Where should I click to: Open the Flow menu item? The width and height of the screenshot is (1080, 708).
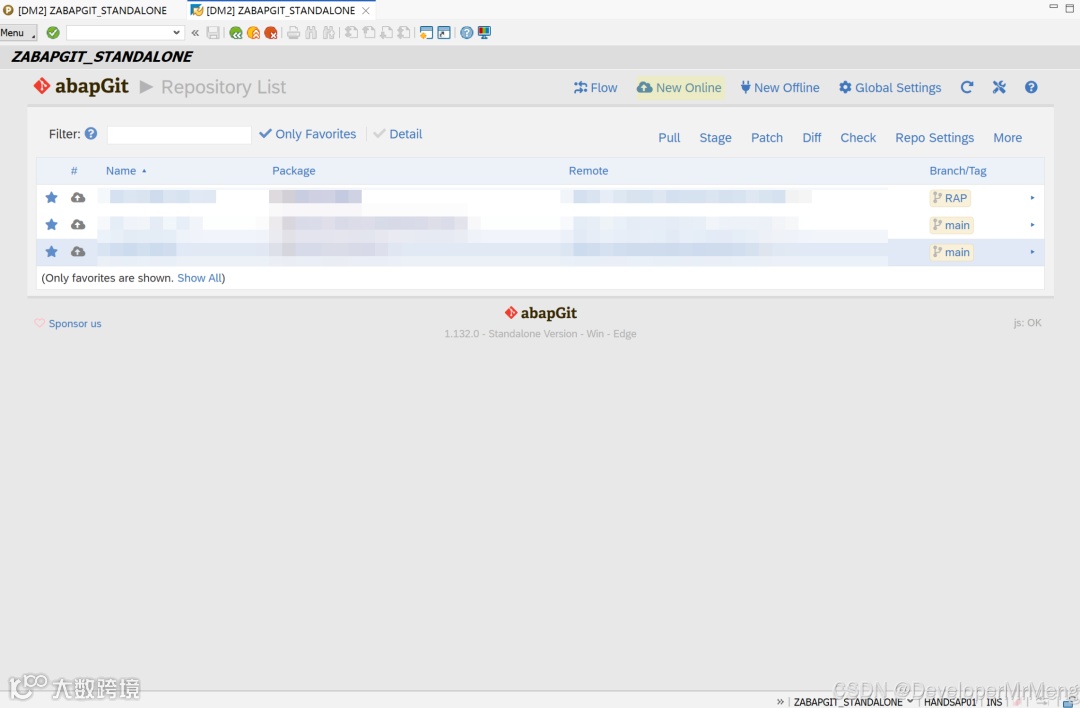(596, 87)
